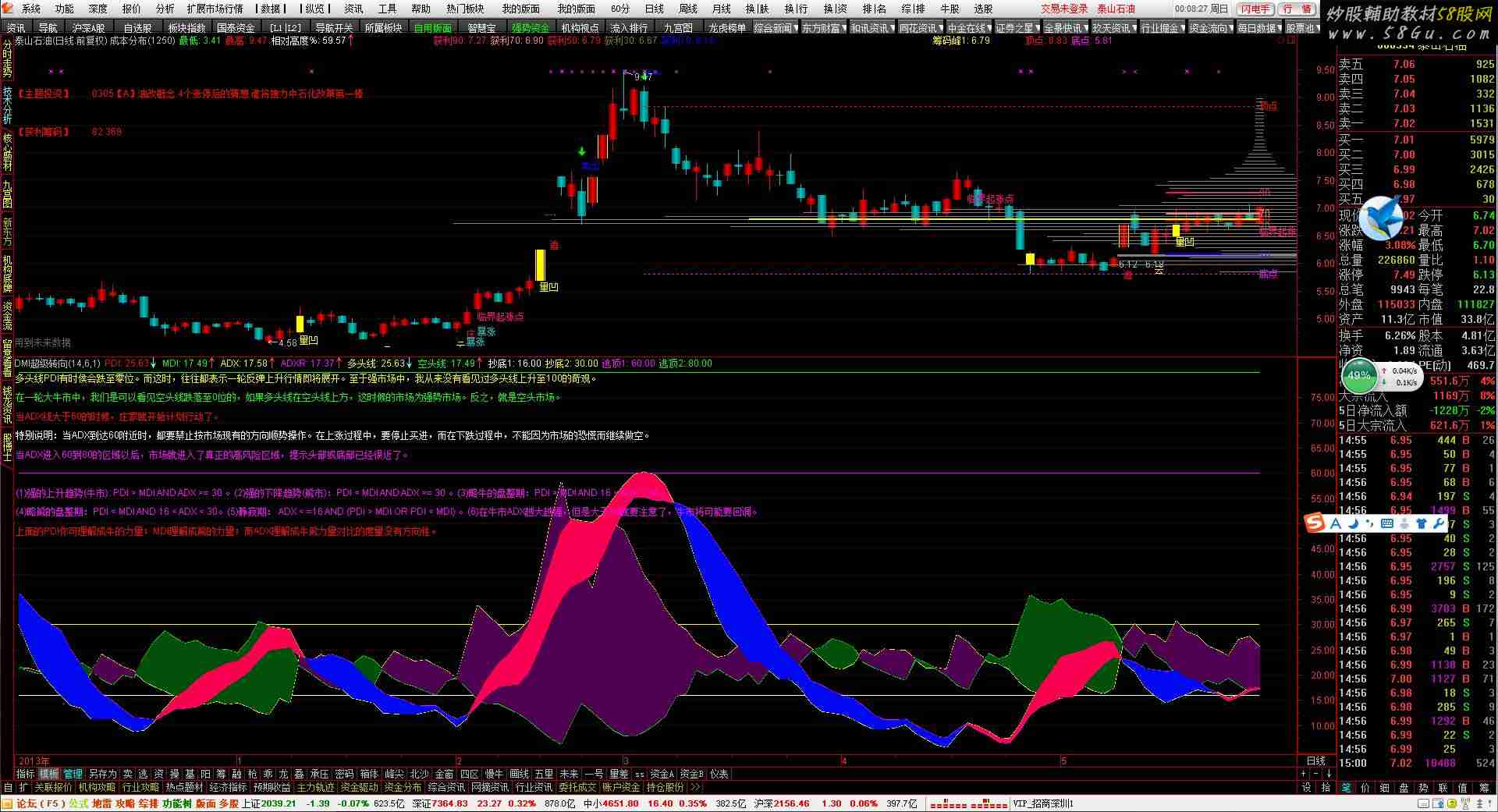Click the double-arrow more tabs icon
Viewport: 1498px width, 812px height.
(695, 788)
